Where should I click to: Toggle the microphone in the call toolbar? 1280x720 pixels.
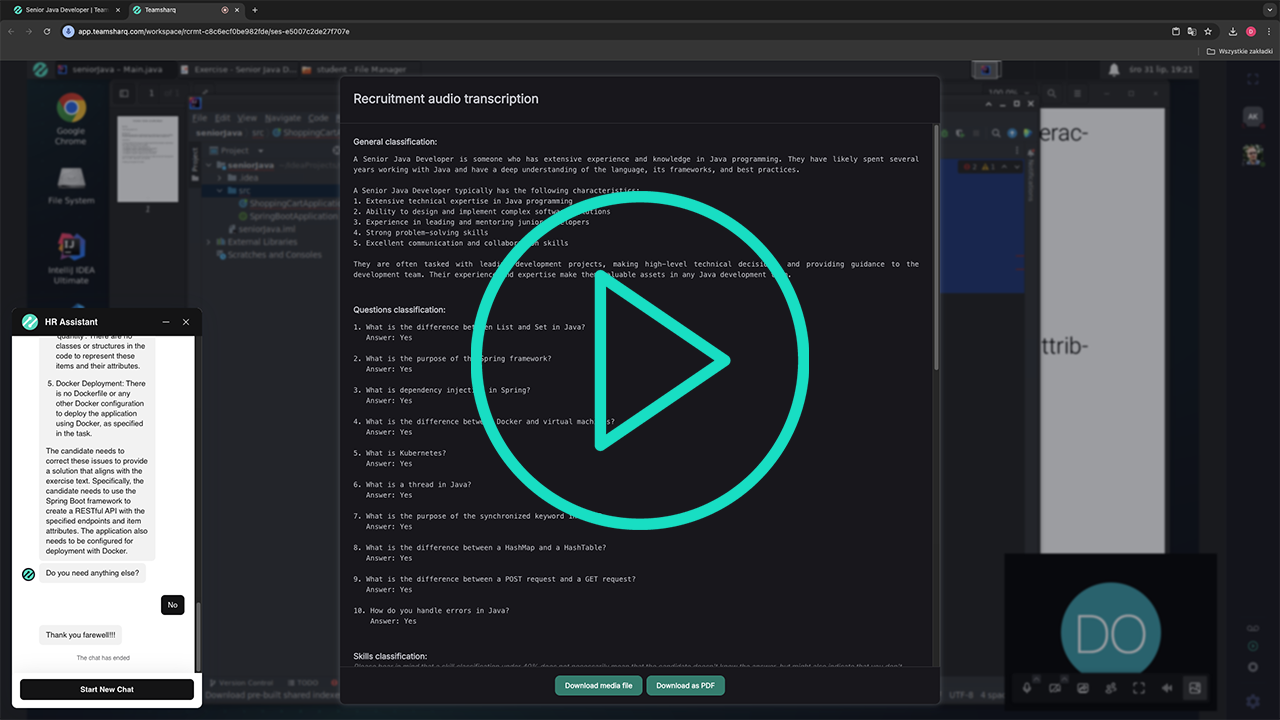click(x=1027, y=688)
